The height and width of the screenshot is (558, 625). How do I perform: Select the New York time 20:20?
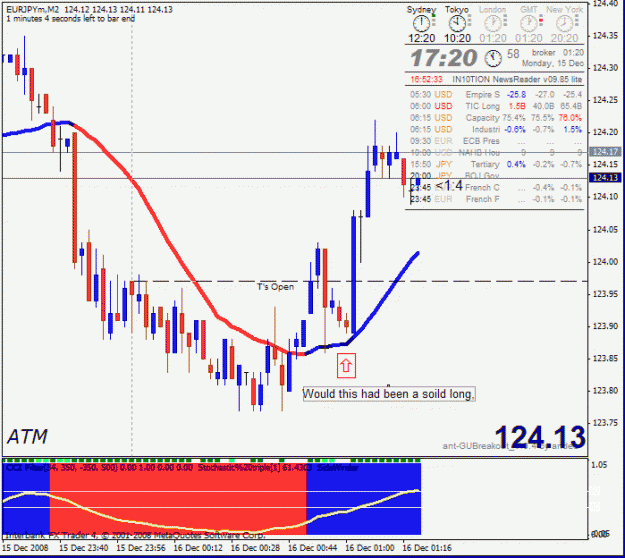point(564,38)
